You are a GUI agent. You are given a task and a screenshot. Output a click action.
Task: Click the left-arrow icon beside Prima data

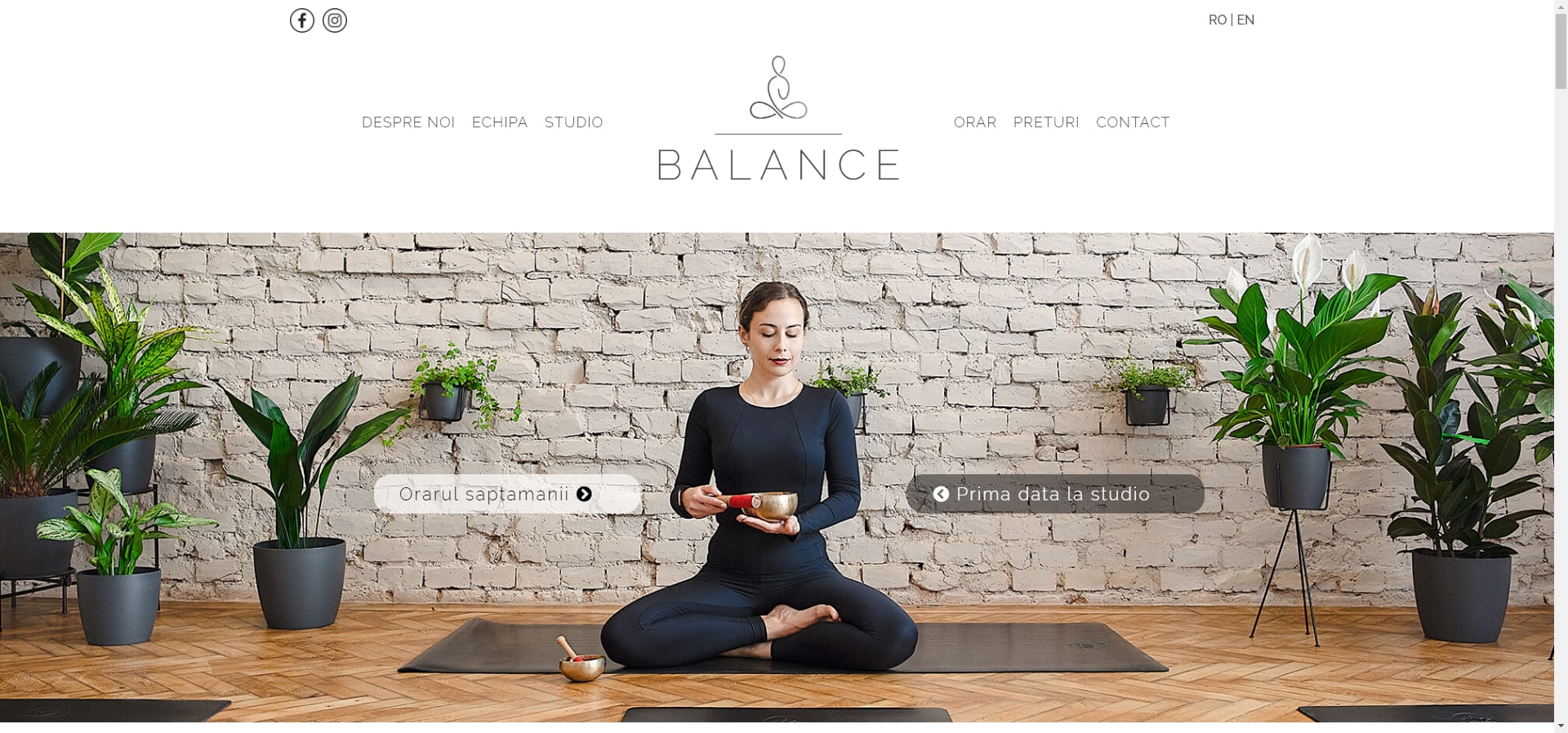(x=941, y=494)
